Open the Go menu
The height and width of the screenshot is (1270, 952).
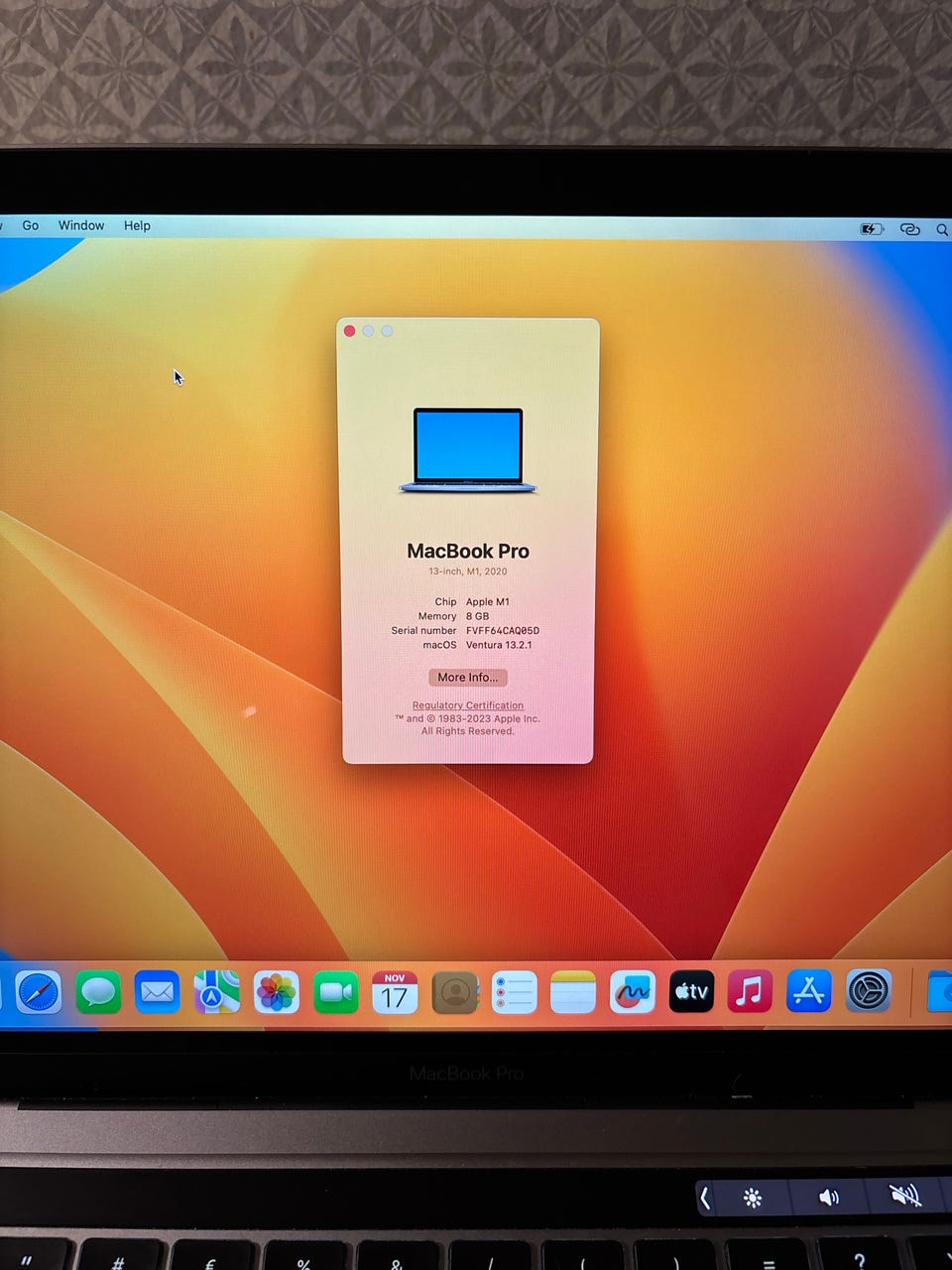pos(31,225)
